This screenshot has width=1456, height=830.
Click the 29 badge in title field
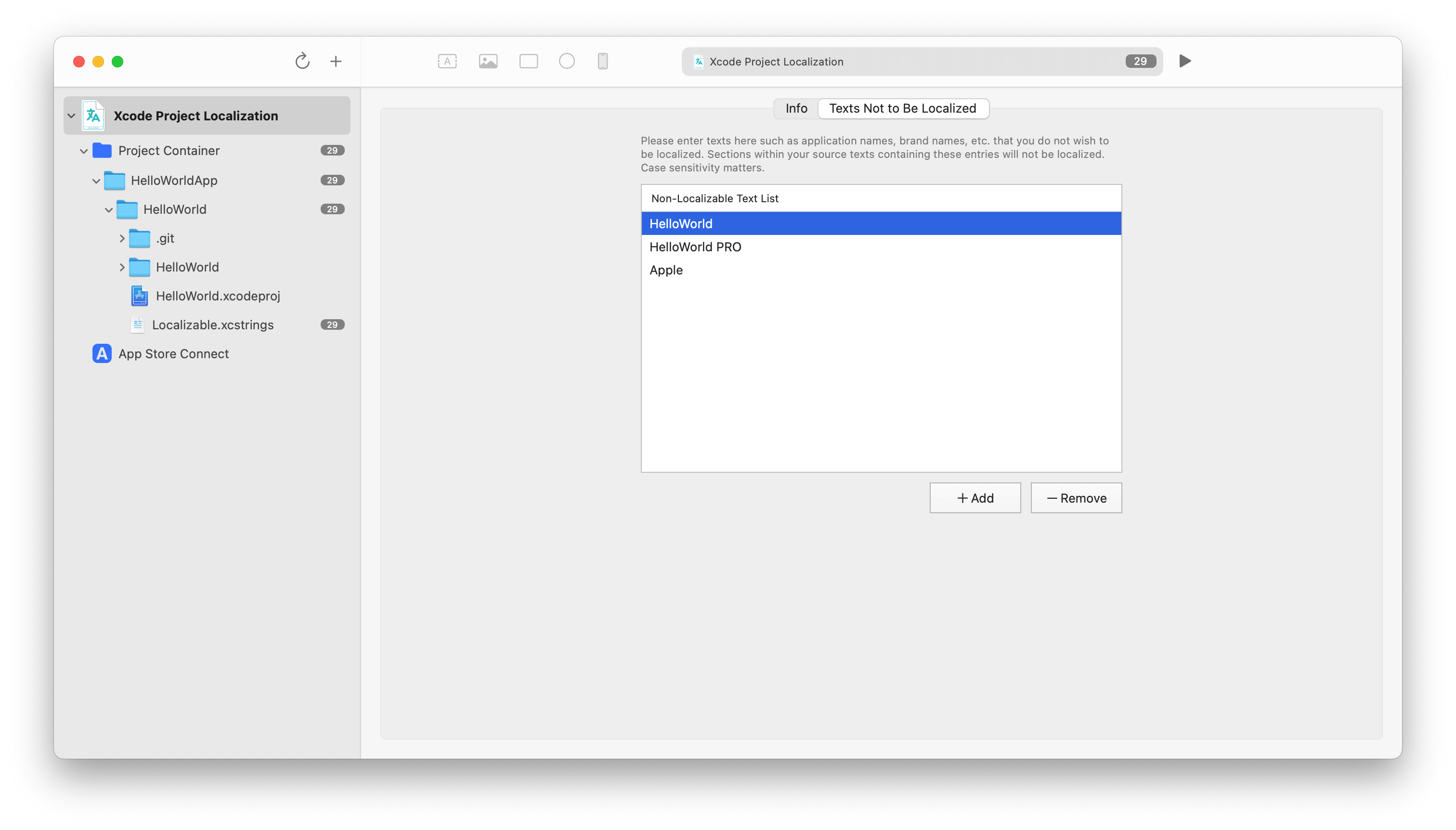[1140, 61]
